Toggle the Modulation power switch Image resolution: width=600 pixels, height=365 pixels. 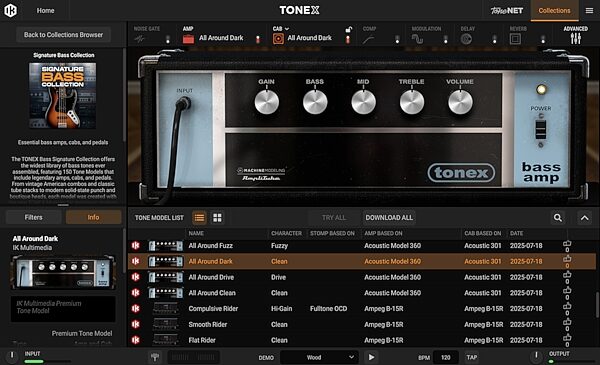click(445, 39)
